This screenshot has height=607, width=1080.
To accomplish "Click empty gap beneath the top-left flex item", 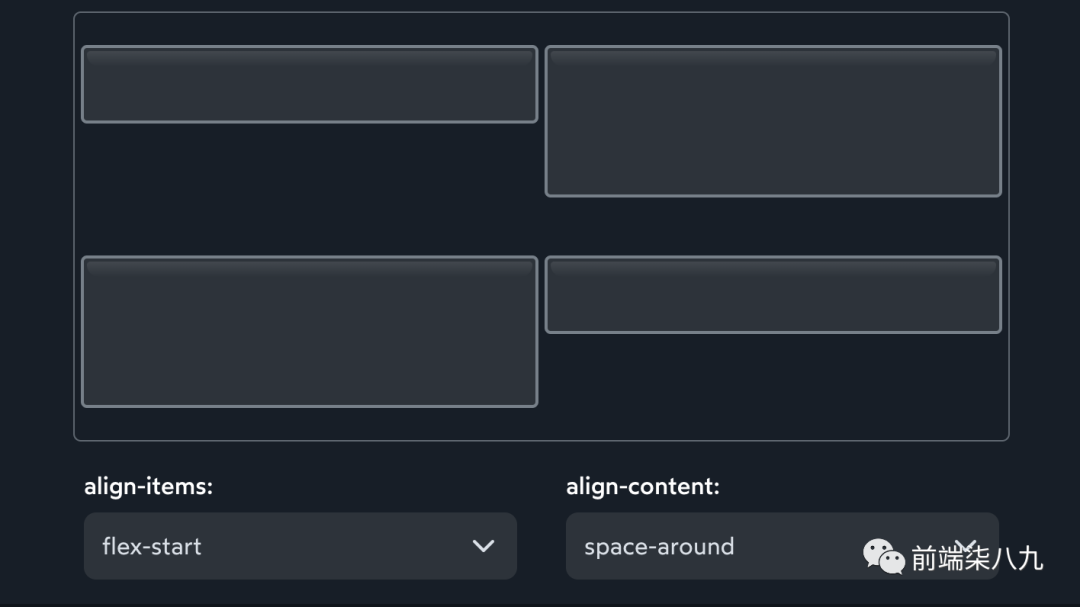I will click(309, 190).
